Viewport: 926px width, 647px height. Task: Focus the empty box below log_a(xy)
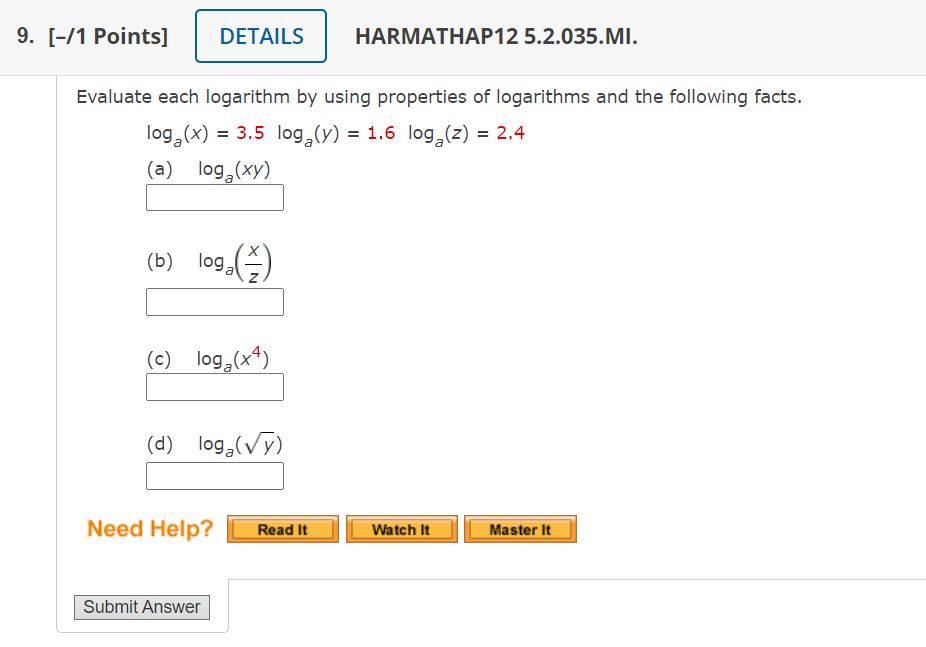click(x=215, y=197)
